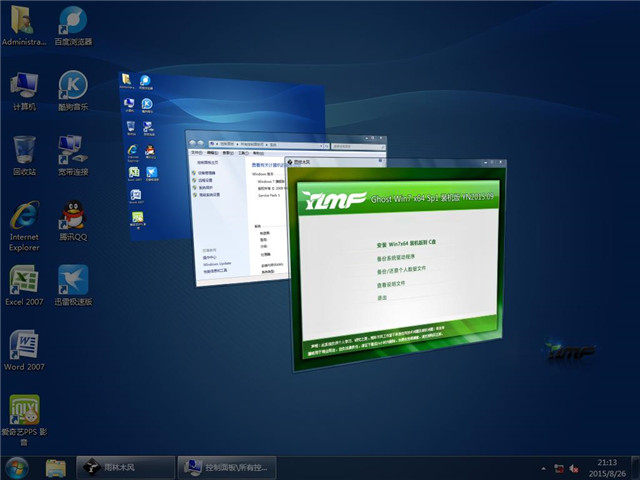This screenshot has height=480, width=640.
Task: Show hidden system tray icons
Action: point(545,467)
